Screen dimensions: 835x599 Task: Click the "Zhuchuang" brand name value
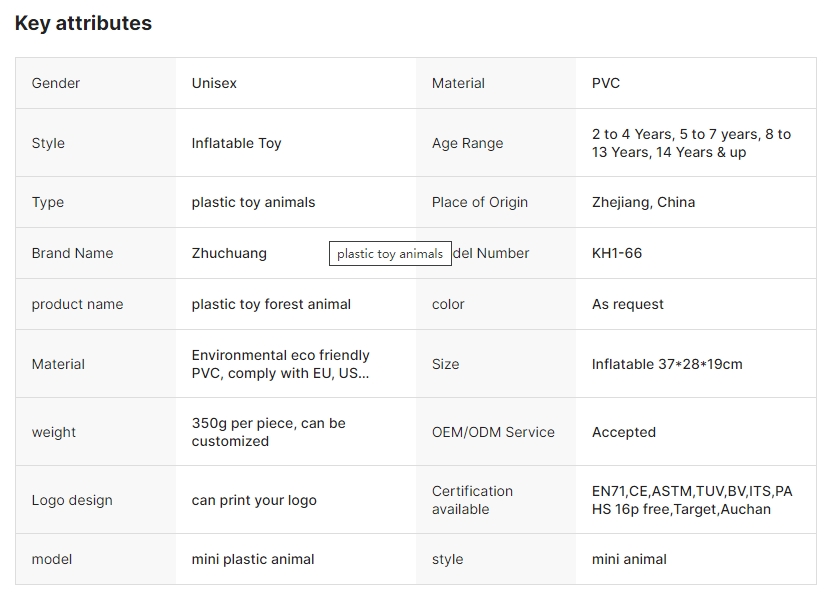tap(229, 253)
